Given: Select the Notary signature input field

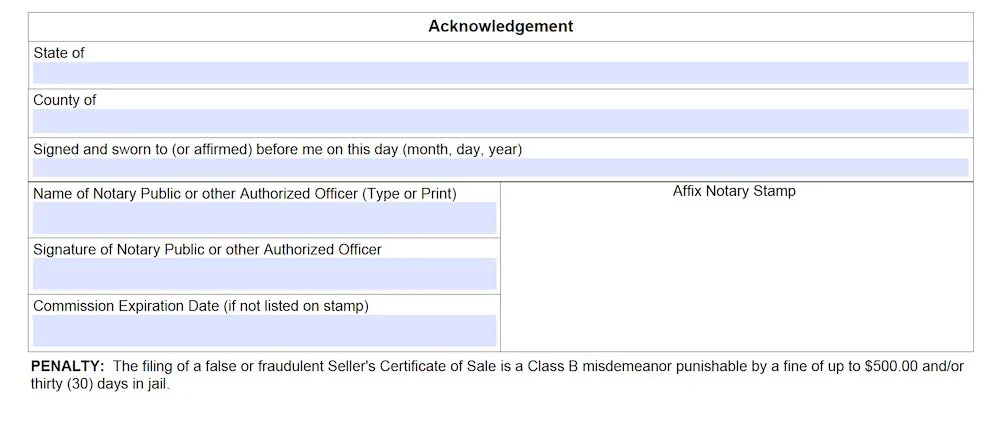Looking at the screenshot, I should [x=264, y=274].
